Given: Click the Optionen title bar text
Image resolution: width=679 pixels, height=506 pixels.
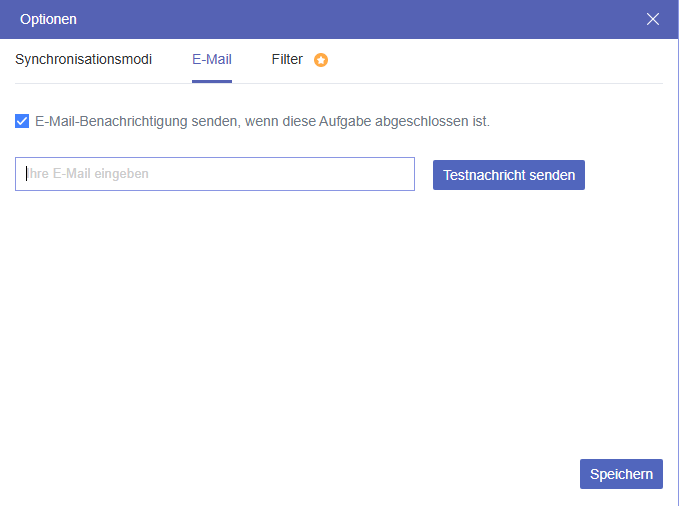Looking at the screenshot, I should (x=49, y=19).
